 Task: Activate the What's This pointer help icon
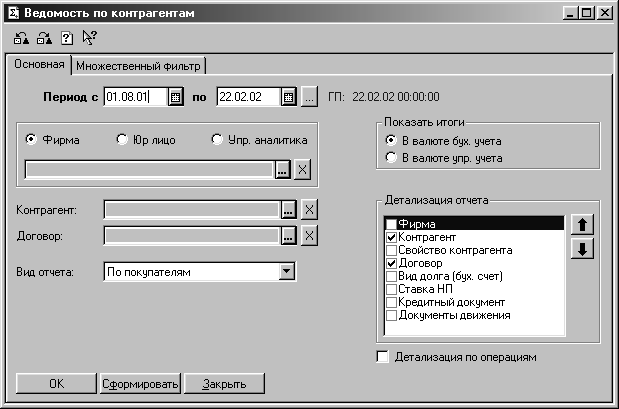tap(89, 39)
